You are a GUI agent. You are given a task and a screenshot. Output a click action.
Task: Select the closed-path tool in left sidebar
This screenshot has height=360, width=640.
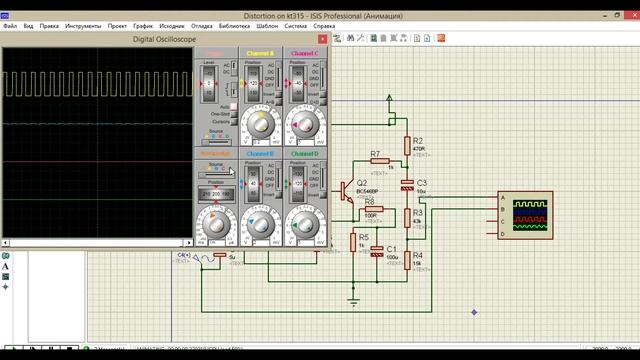(5, 256)
